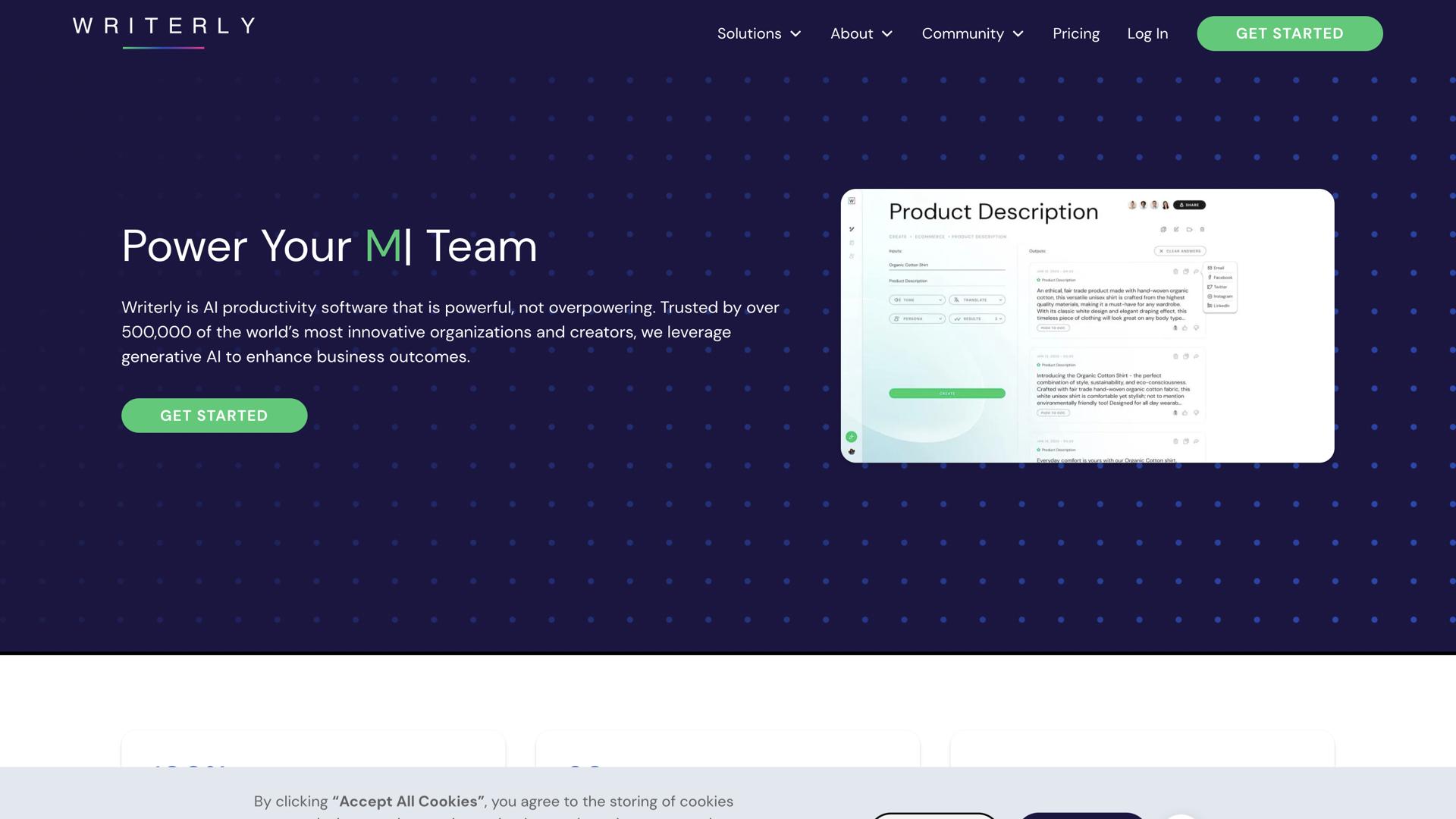Screen dimensions: 1456x819
Task: Expand the About dropdown menu
Action: 861,34
